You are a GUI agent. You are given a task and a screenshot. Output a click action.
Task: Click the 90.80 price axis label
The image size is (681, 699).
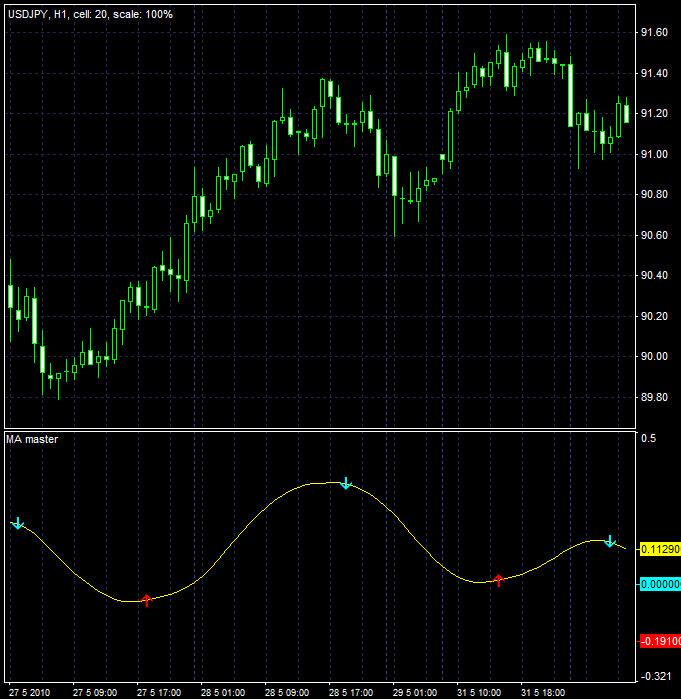point(654,194)
